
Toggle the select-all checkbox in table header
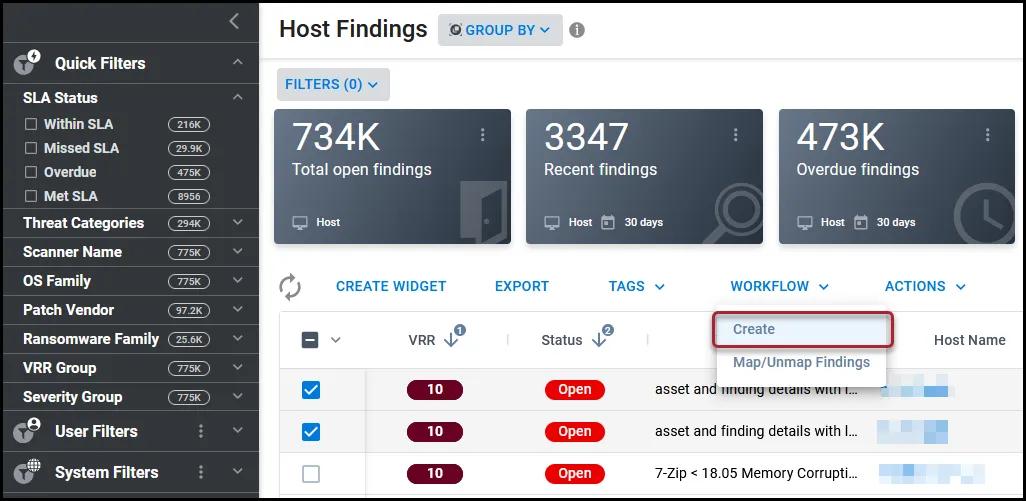click(310, 340)
